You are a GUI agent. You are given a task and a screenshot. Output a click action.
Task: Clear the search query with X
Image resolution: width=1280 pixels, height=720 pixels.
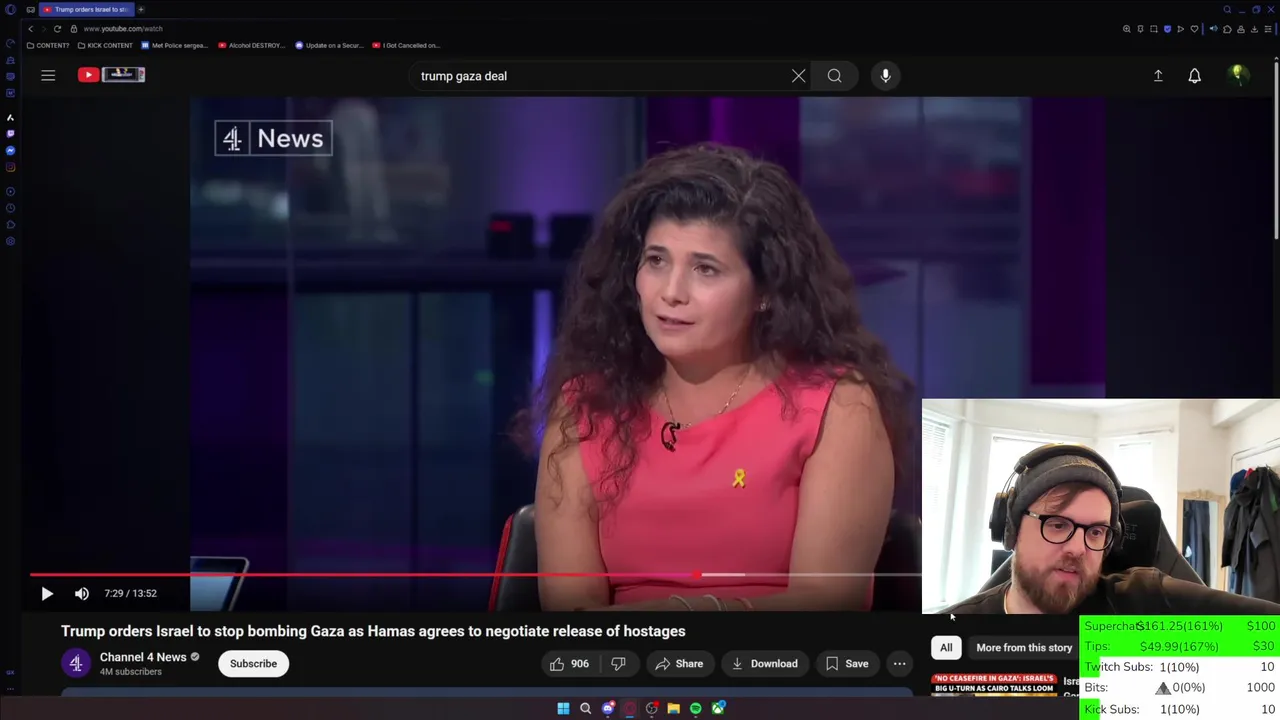click(798, 76)
